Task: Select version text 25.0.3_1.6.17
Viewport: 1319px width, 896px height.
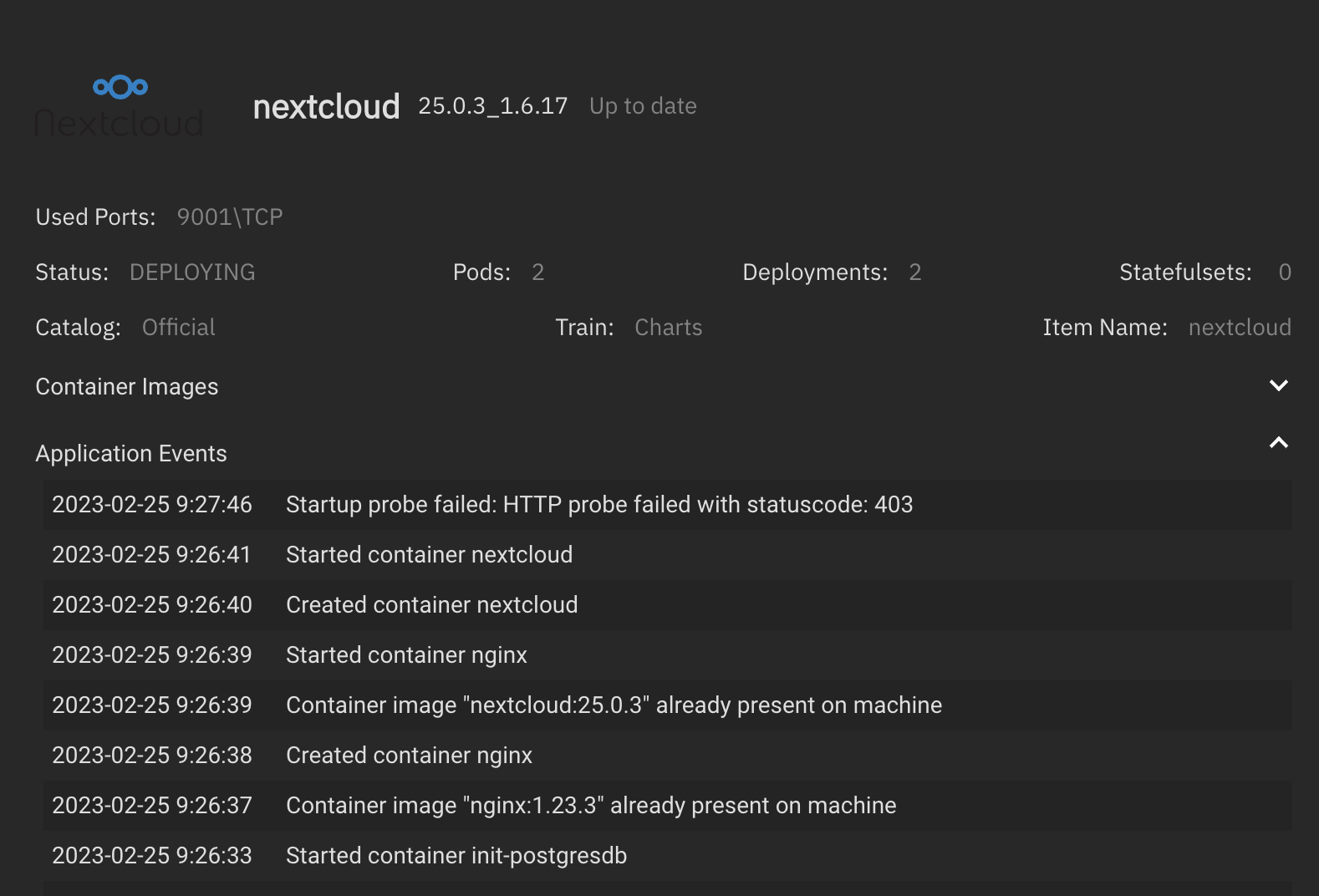Action: click(493, 106)
